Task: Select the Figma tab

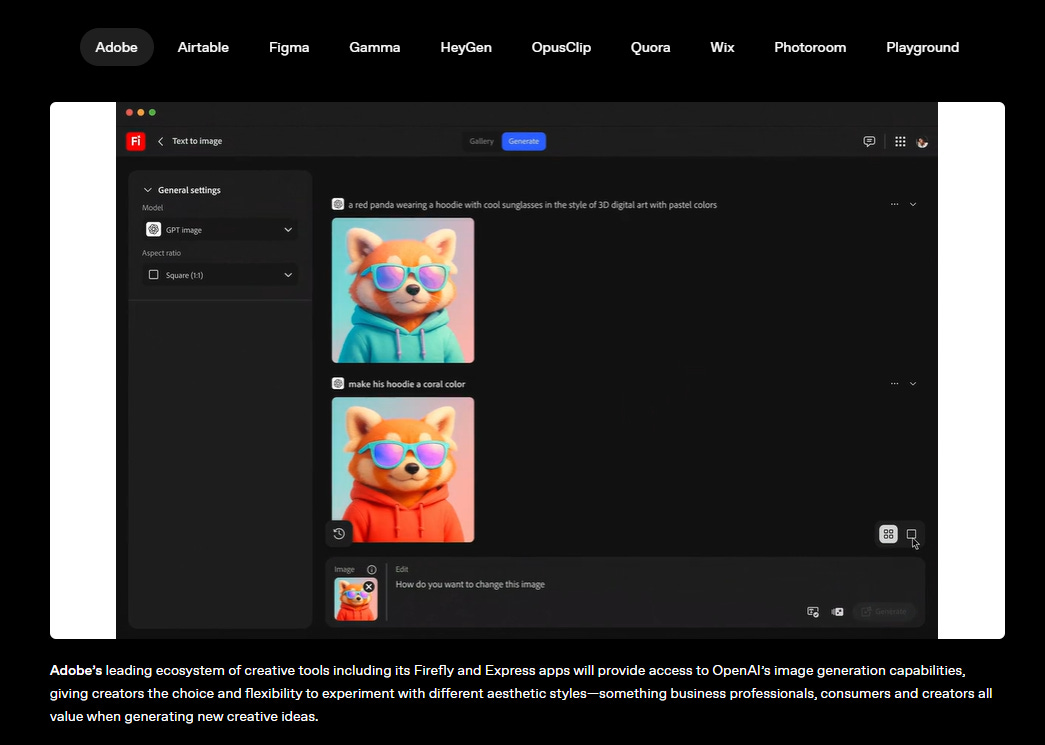Action: (x=289, y=47)
